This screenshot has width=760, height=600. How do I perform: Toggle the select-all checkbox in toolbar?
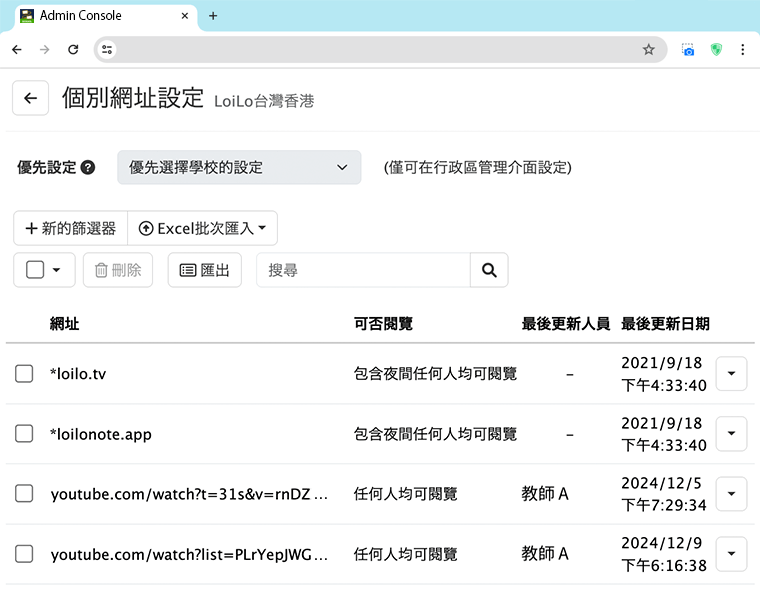pos(35,269)
